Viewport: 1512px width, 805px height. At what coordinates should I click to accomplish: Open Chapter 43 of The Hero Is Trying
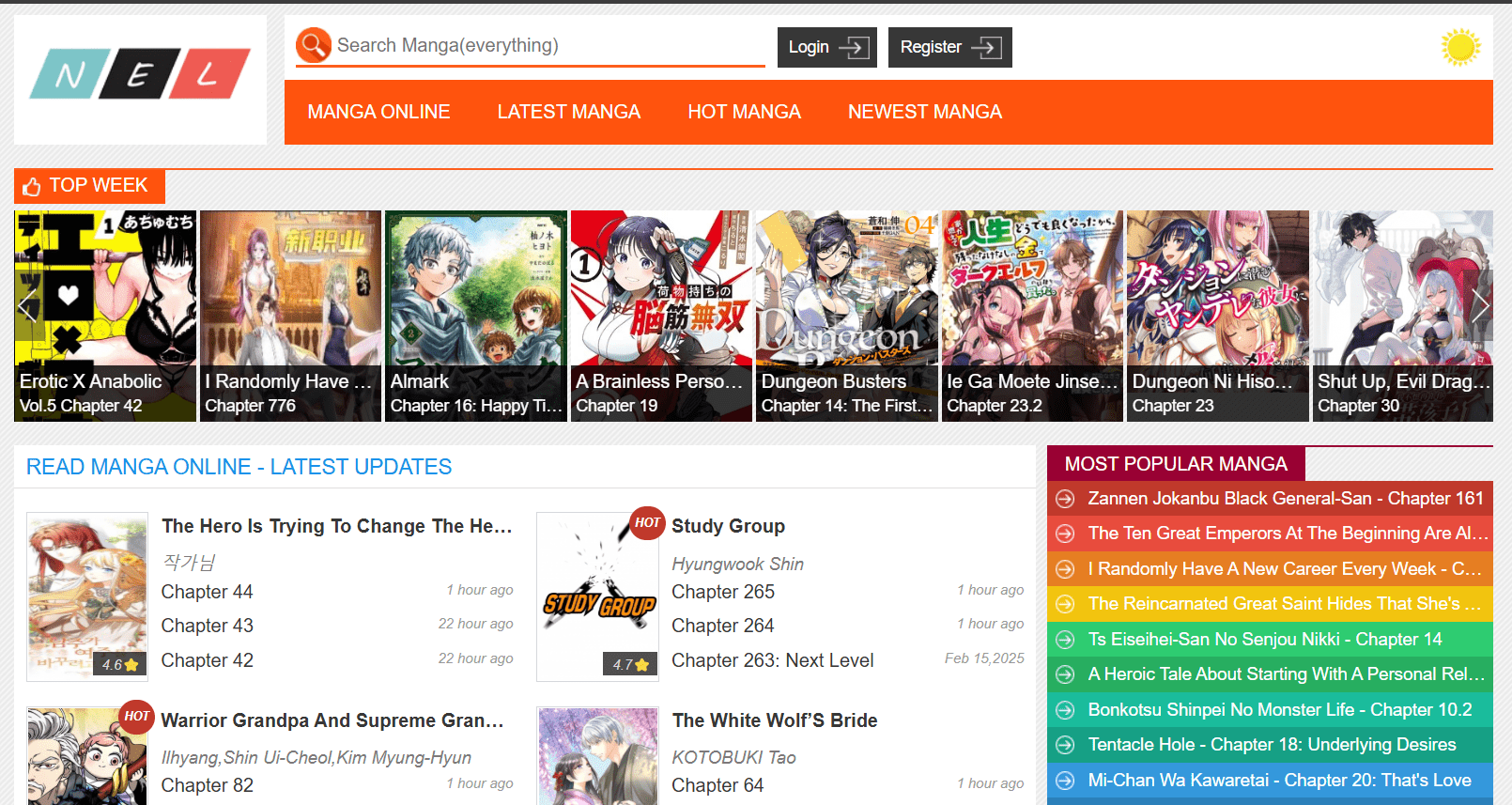pyautogui.click(x=207, y=626)
